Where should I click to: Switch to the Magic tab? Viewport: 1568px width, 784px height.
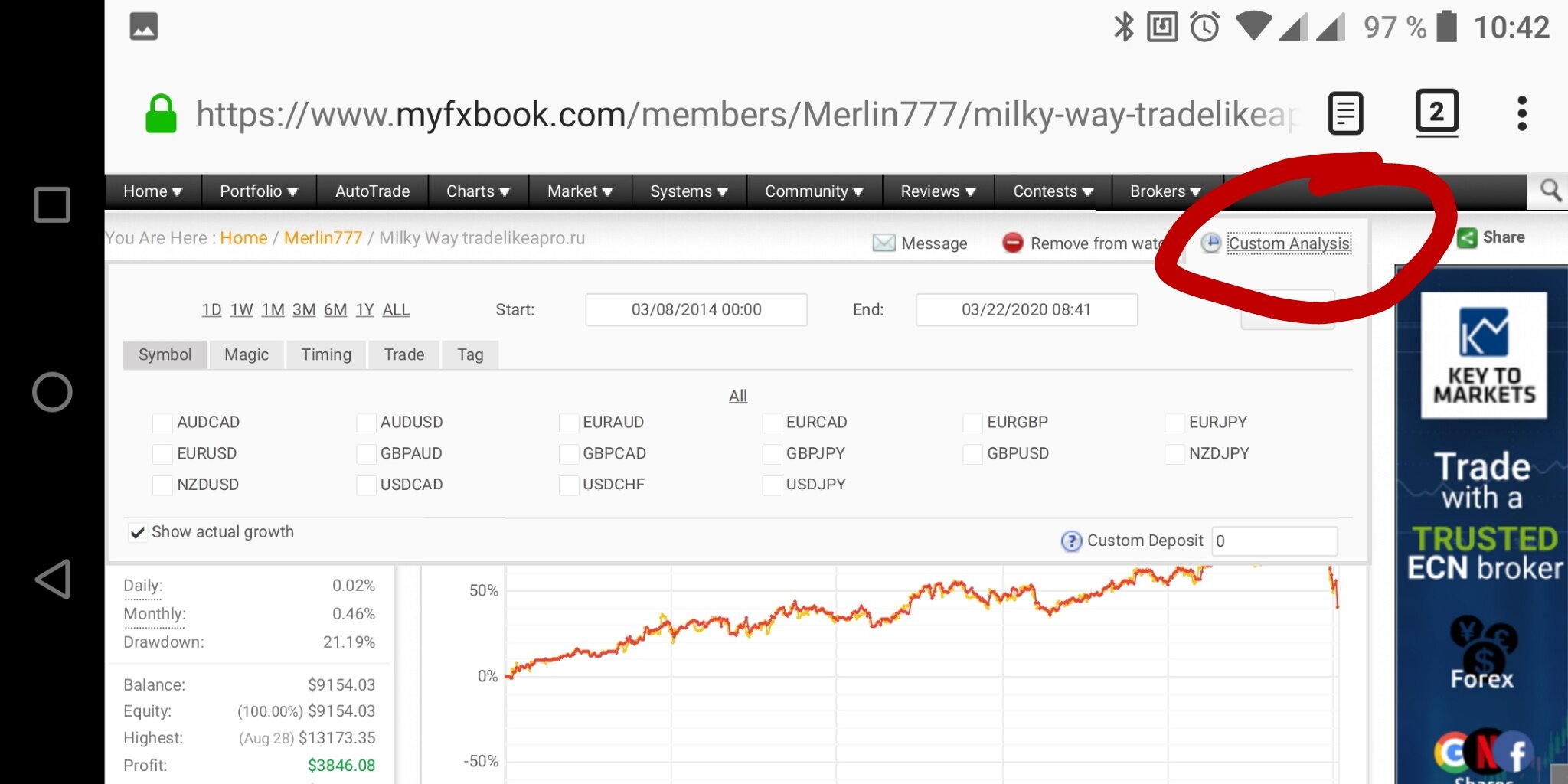pos(247,355)
